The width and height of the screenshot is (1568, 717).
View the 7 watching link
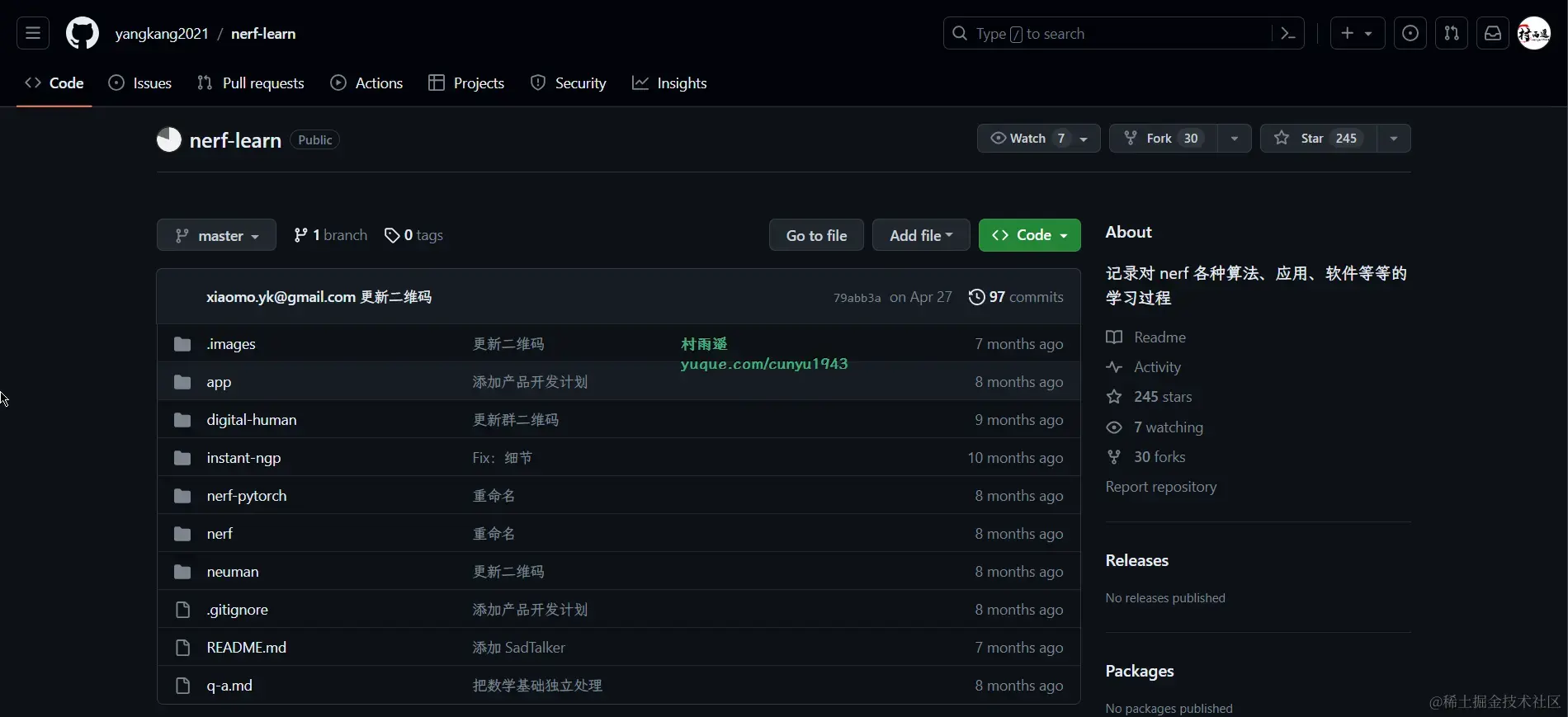[1155, 427]
